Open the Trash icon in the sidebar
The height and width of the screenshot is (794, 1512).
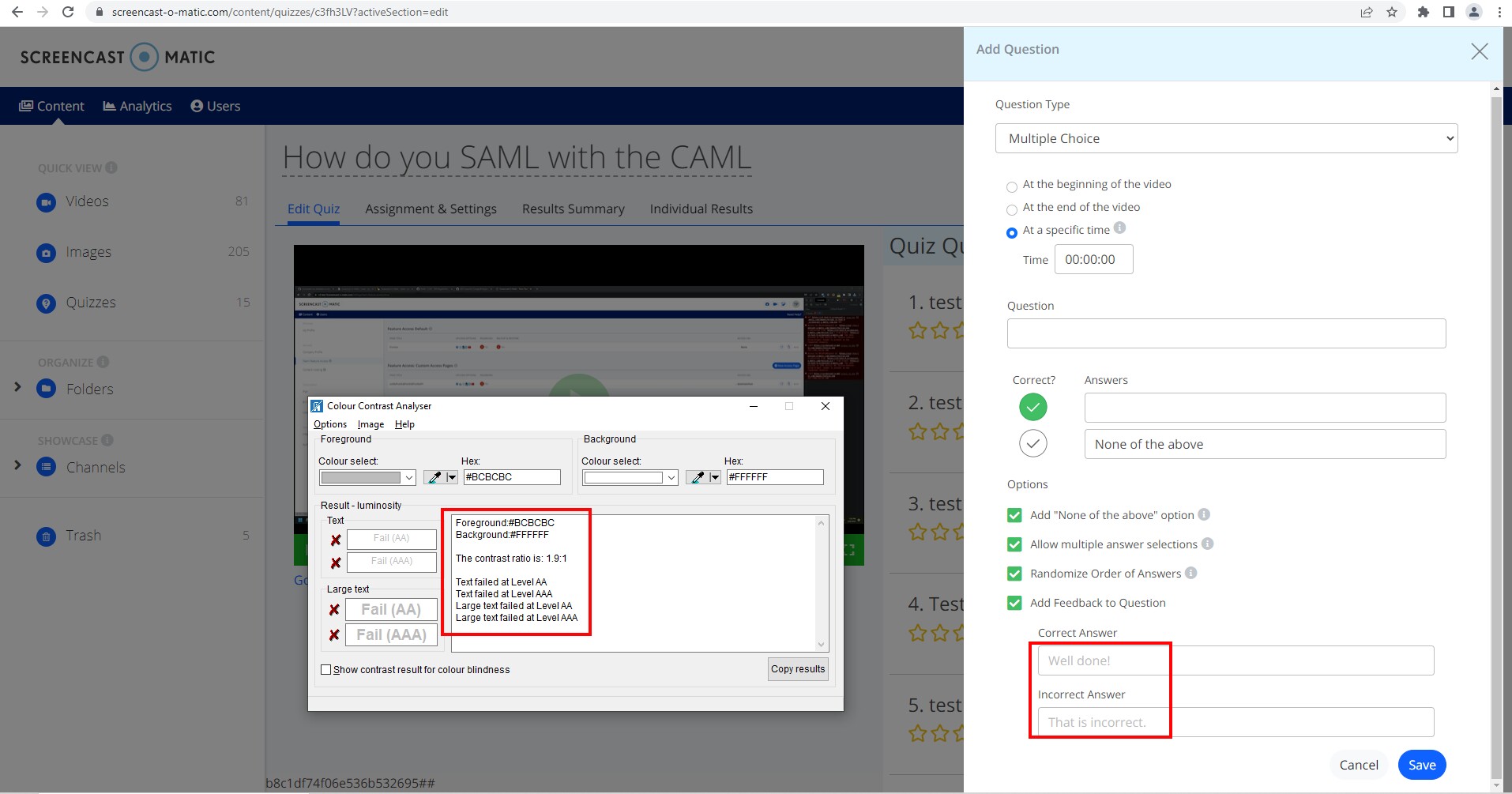[45, 536]
